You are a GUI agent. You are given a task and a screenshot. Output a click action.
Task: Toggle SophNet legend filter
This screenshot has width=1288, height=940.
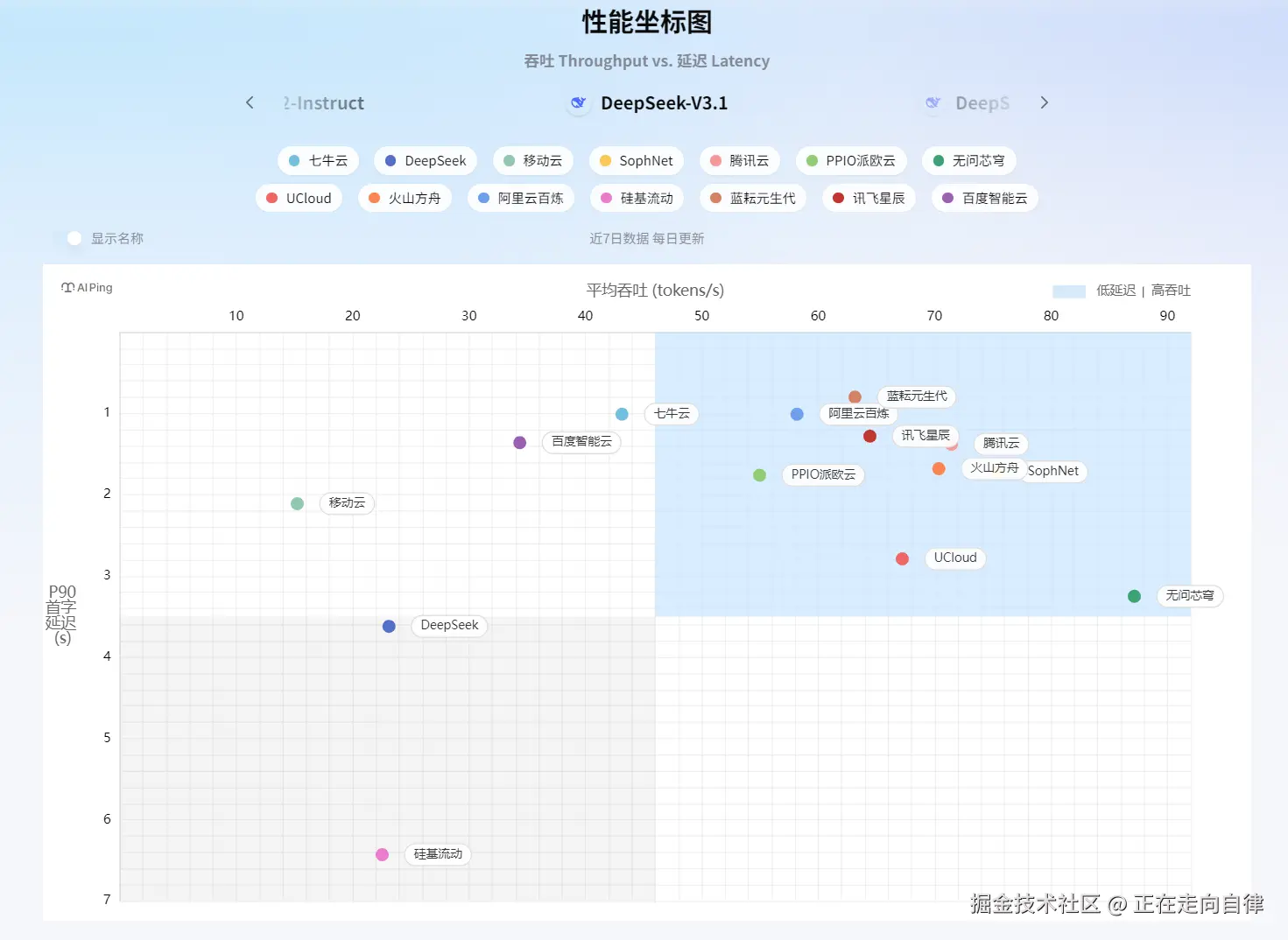(x=636, y=161)
